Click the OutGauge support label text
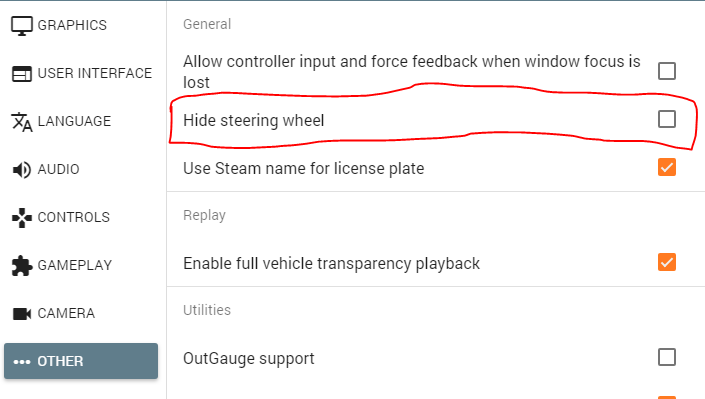 point(249,359)
